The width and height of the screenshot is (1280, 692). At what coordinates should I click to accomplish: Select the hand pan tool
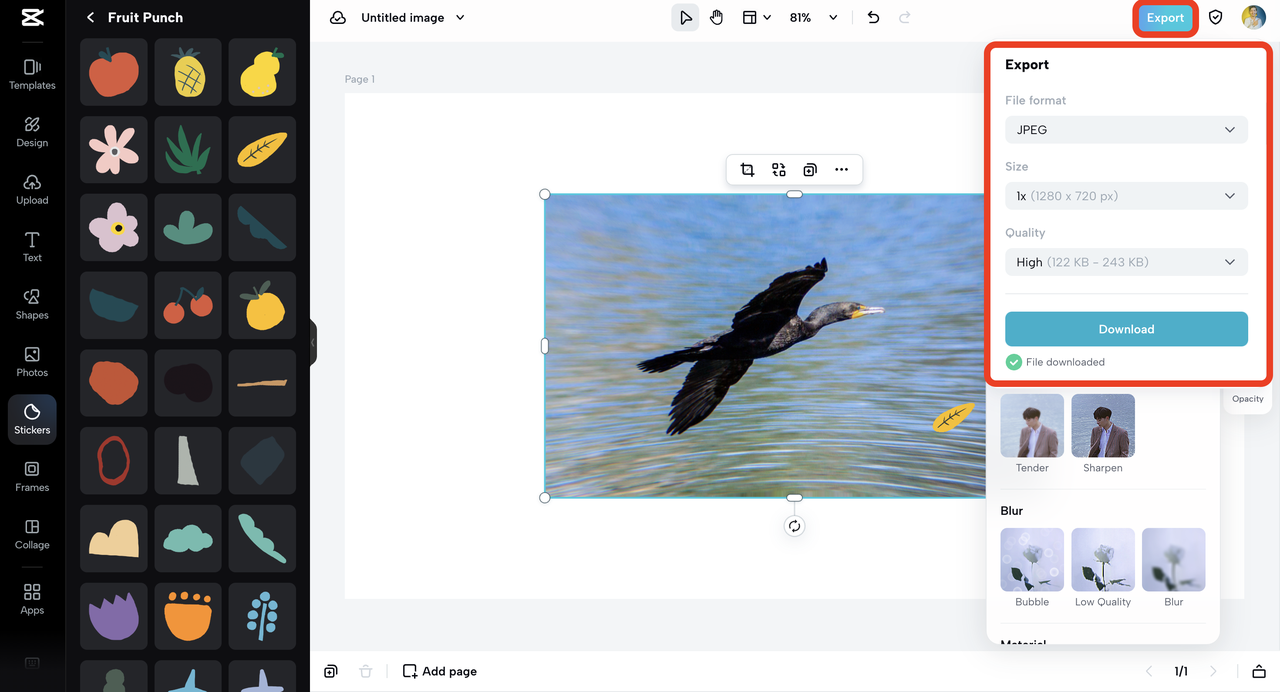tap(716, 18)
